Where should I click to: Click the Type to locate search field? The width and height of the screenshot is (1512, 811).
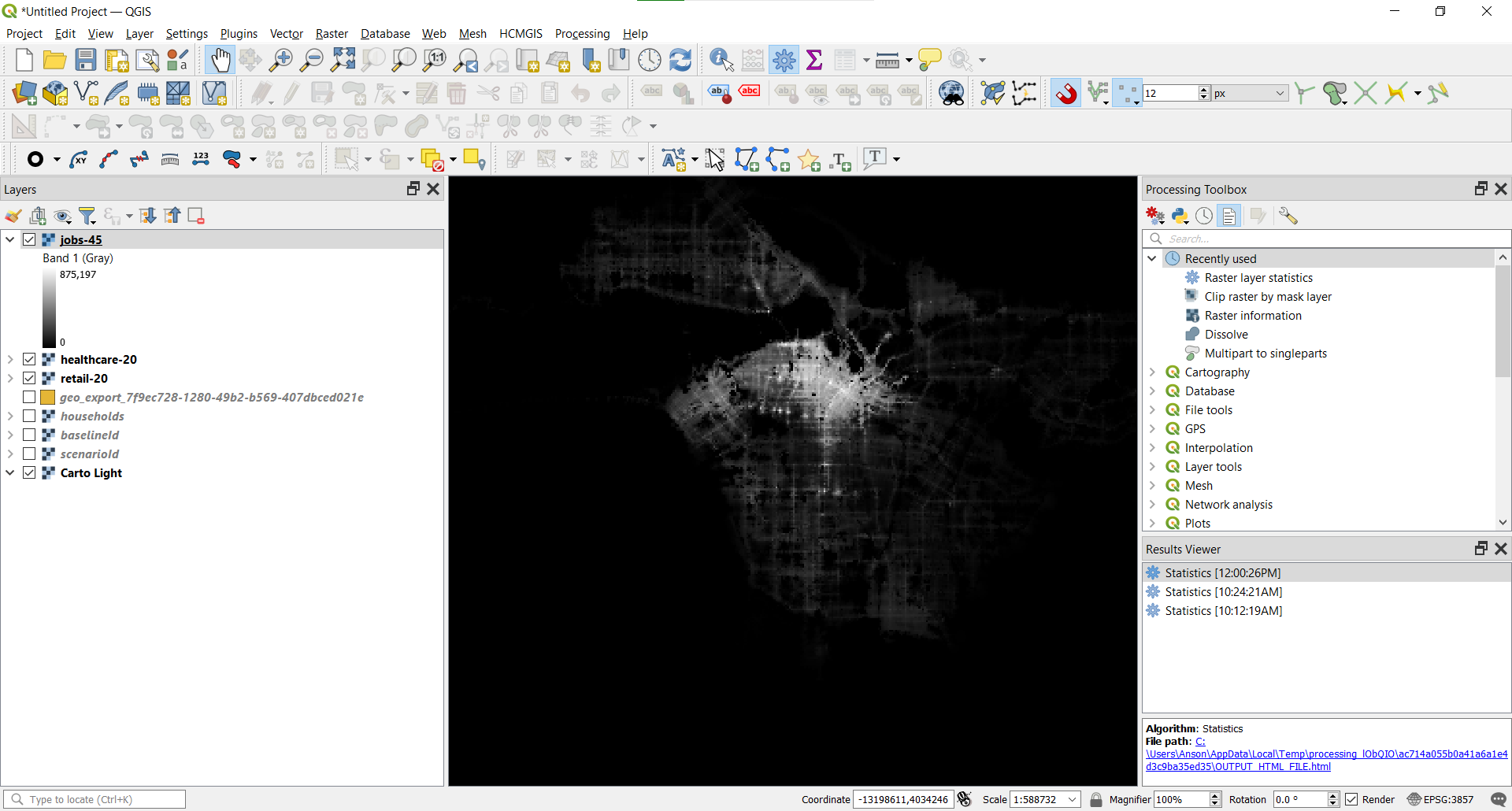94,798
